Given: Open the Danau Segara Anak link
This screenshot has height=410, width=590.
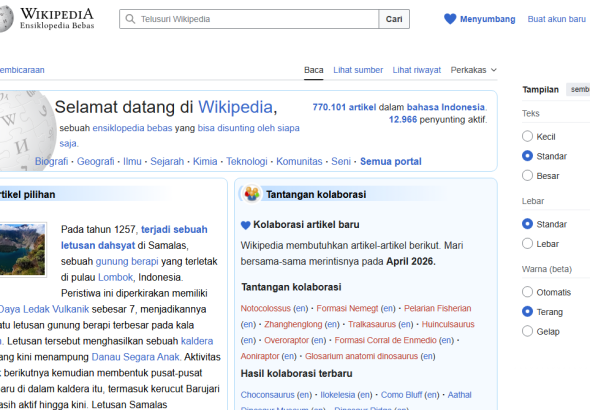Looking at the screenshot, I should pos(135,357).
